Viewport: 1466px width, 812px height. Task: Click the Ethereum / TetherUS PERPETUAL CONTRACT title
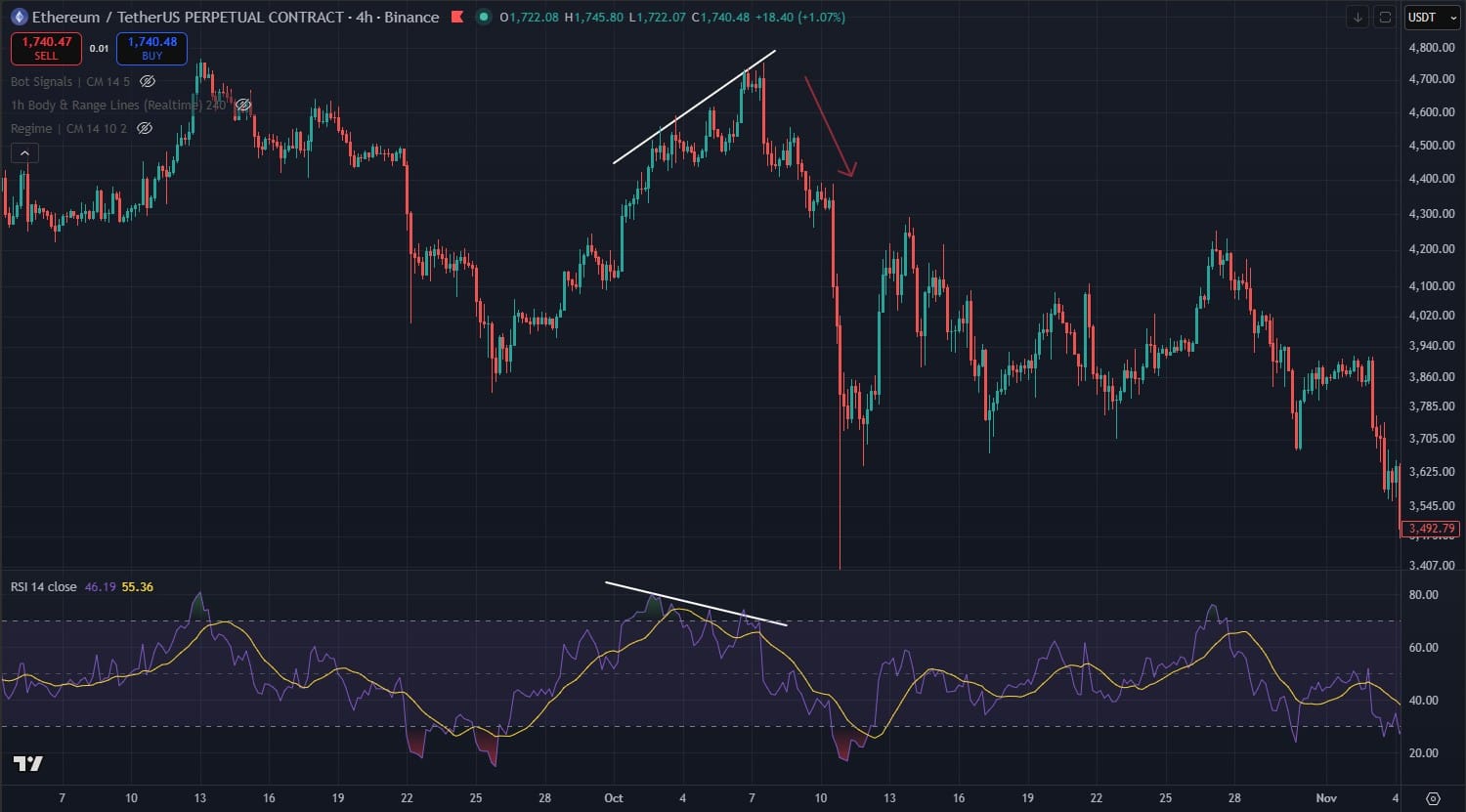(188, 17)
